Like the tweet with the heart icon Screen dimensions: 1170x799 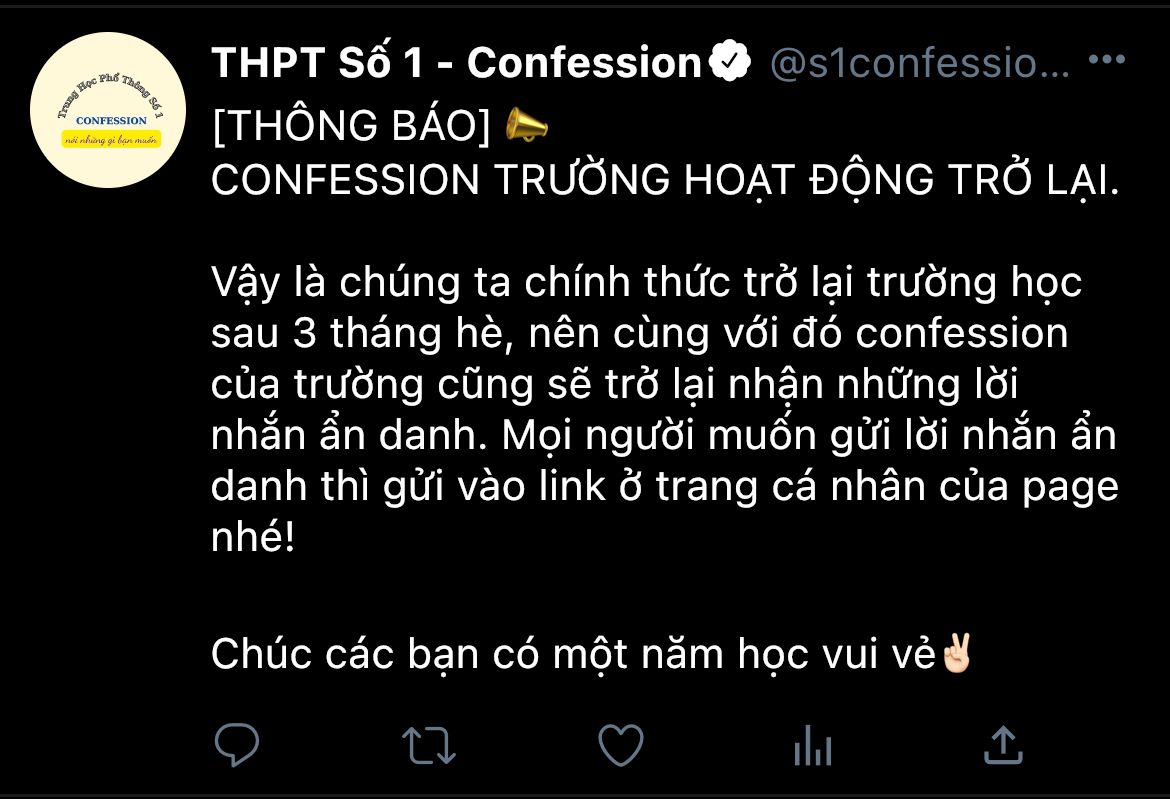click(x=621, y=745)
